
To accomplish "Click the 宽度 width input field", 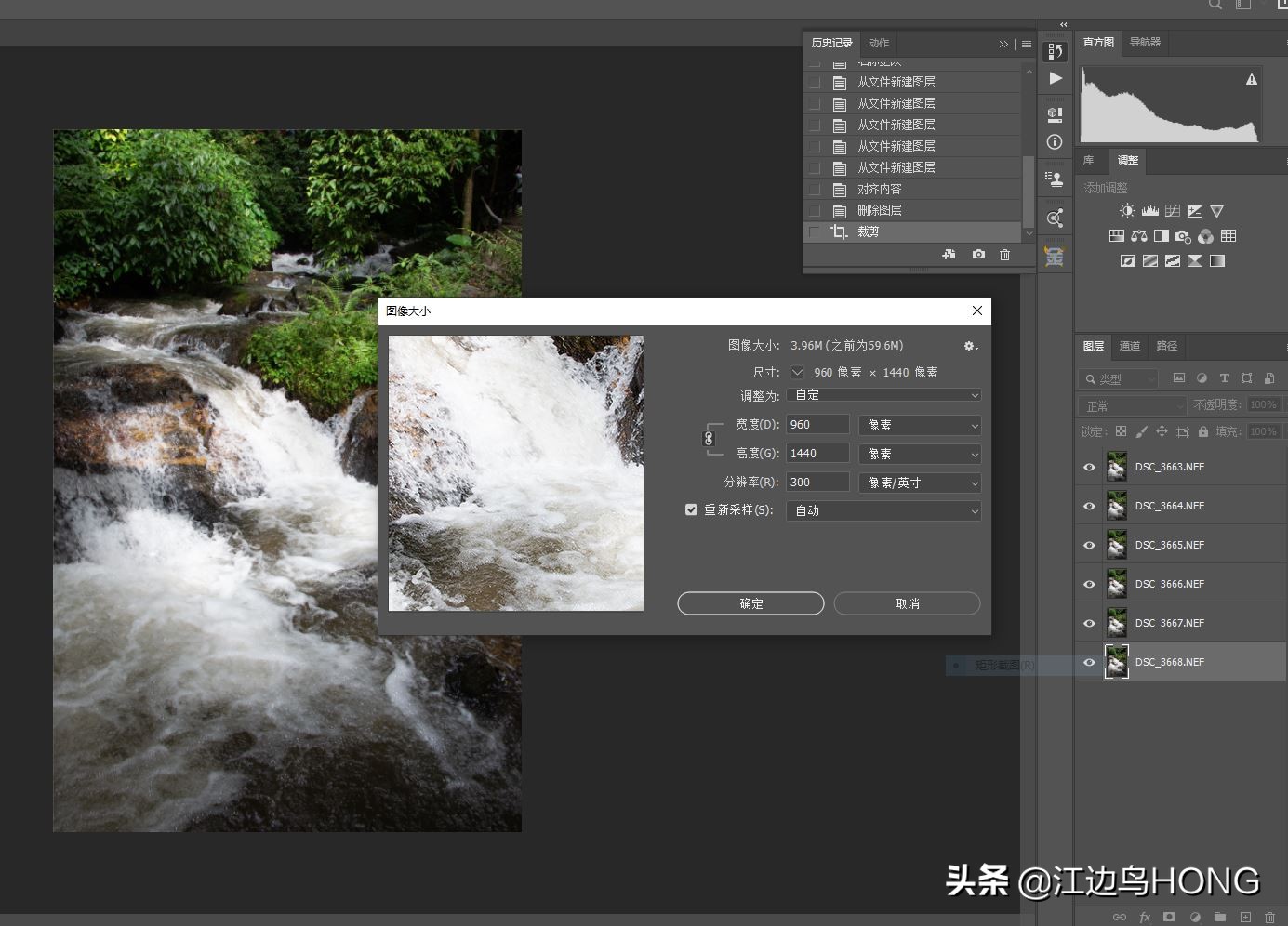I will click(x=817, y=425).
